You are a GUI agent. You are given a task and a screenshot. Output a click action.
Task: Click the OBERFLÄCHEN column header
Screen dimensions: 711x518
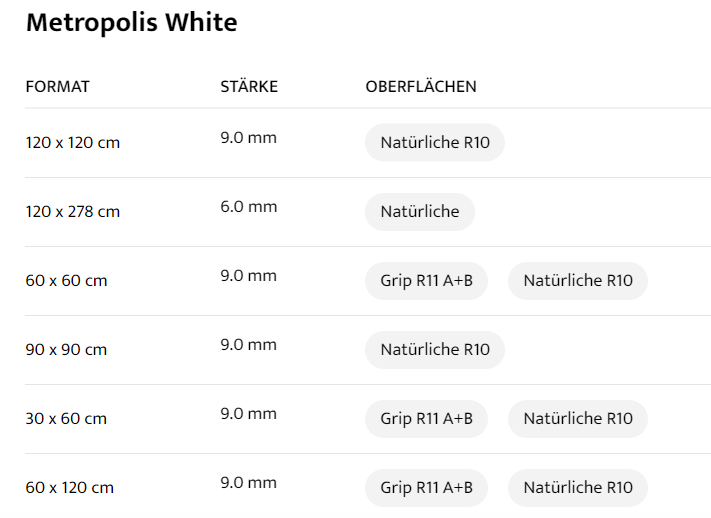coord(421,87)
